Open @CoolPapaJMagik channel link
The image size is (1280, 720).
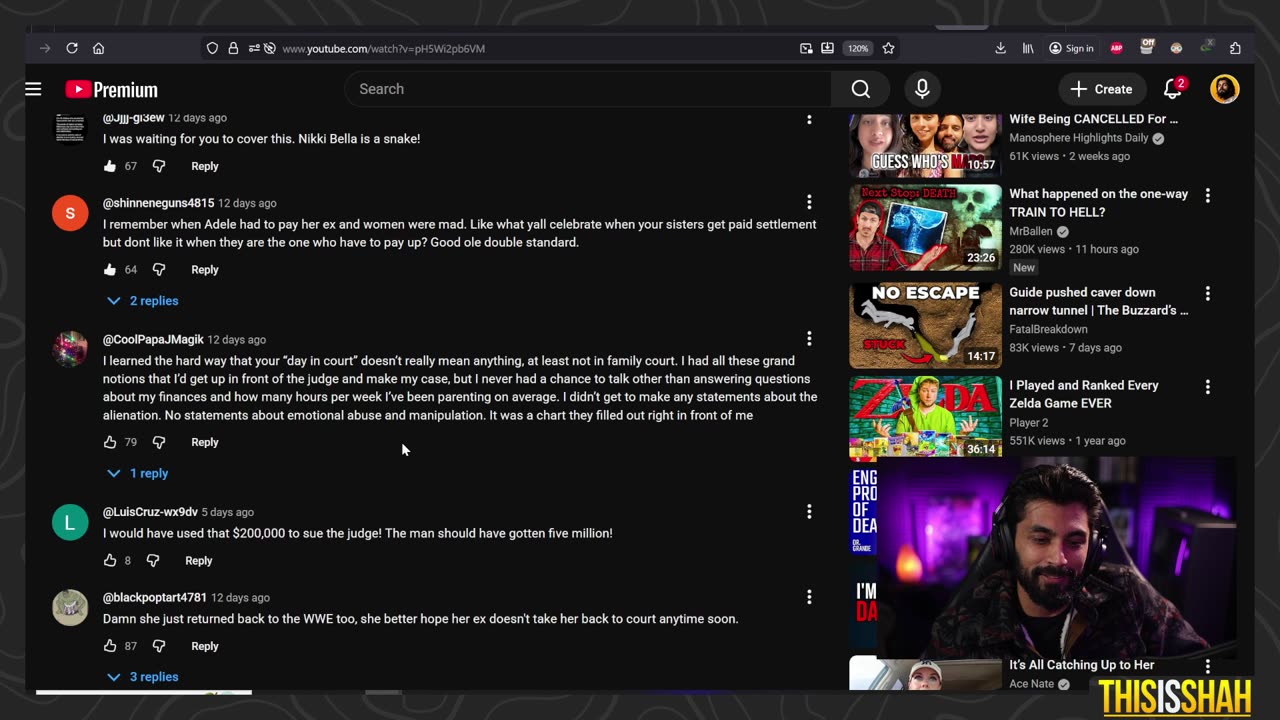click(x=153, y=339)
